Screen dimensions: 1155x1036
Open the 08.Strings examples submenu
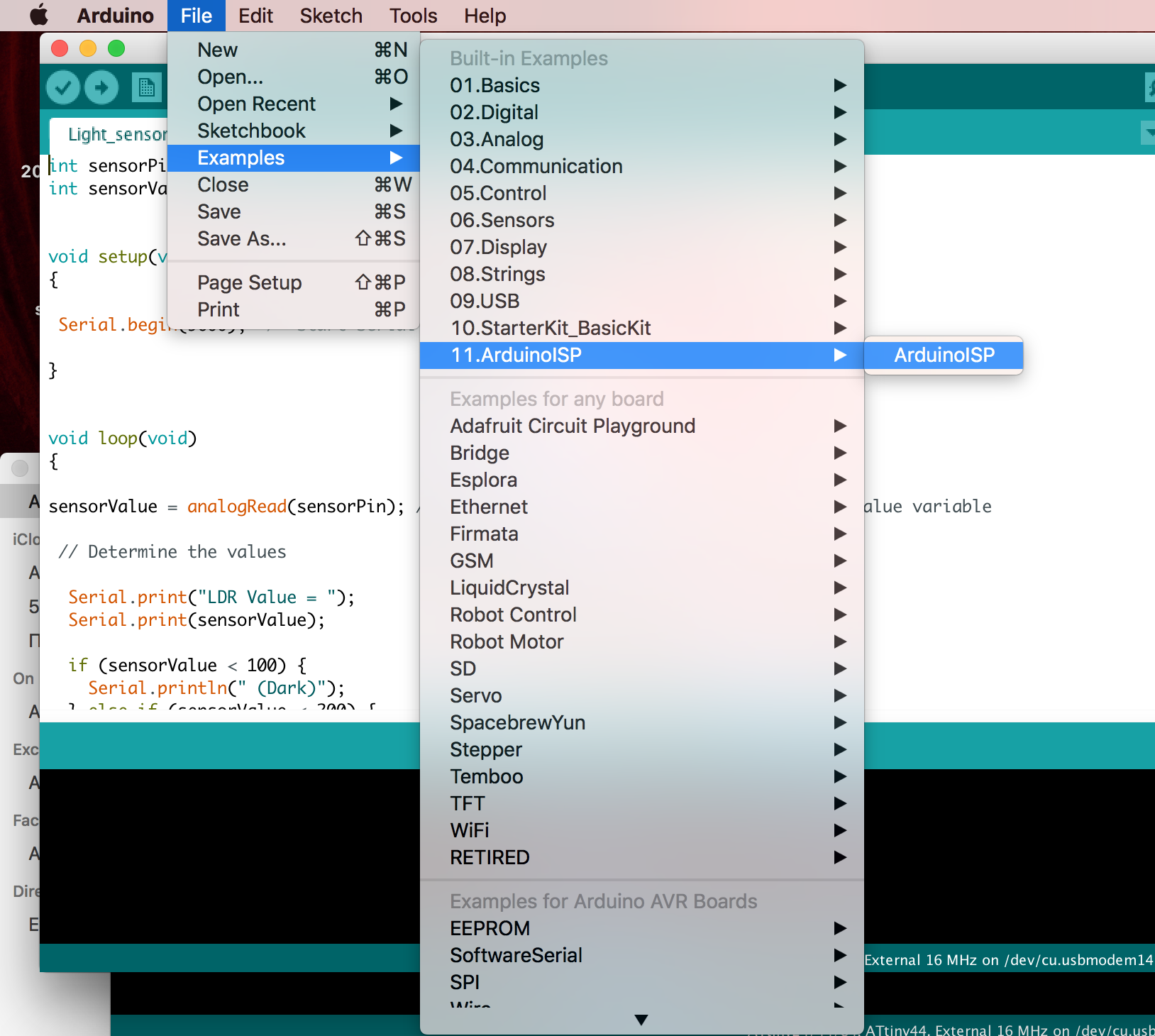[x=642, y=274]
